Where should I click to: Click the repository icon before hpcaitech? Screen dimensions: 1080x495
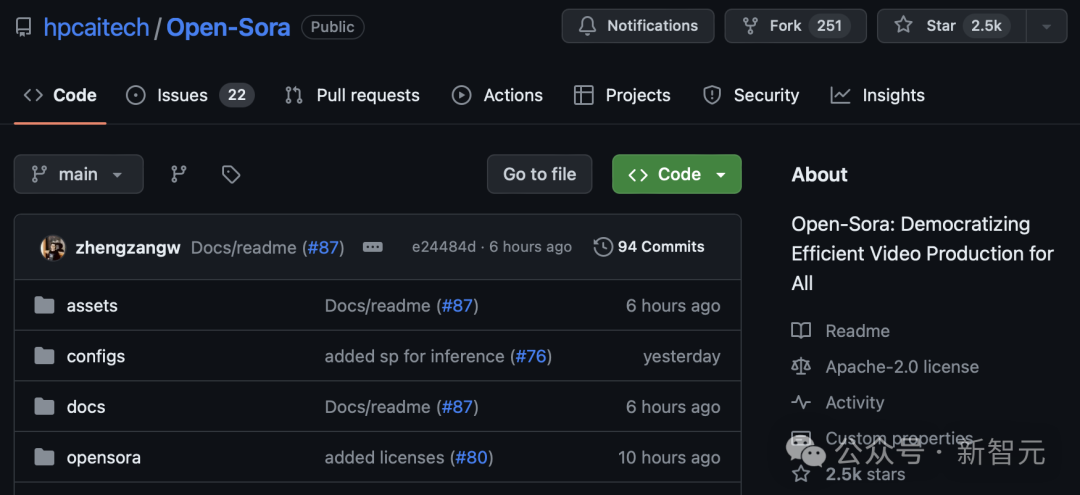click(23, 27)
